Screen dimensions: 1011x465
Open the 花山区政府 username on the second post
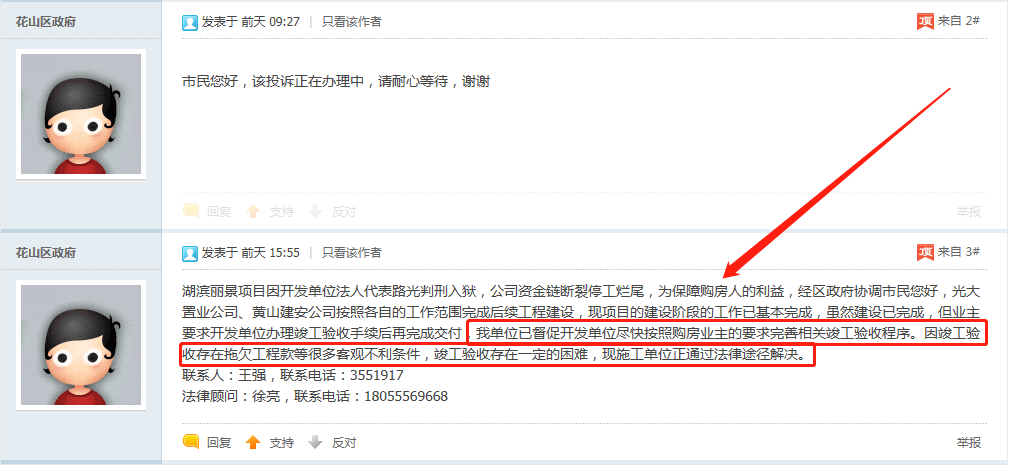tap(46, 253)
